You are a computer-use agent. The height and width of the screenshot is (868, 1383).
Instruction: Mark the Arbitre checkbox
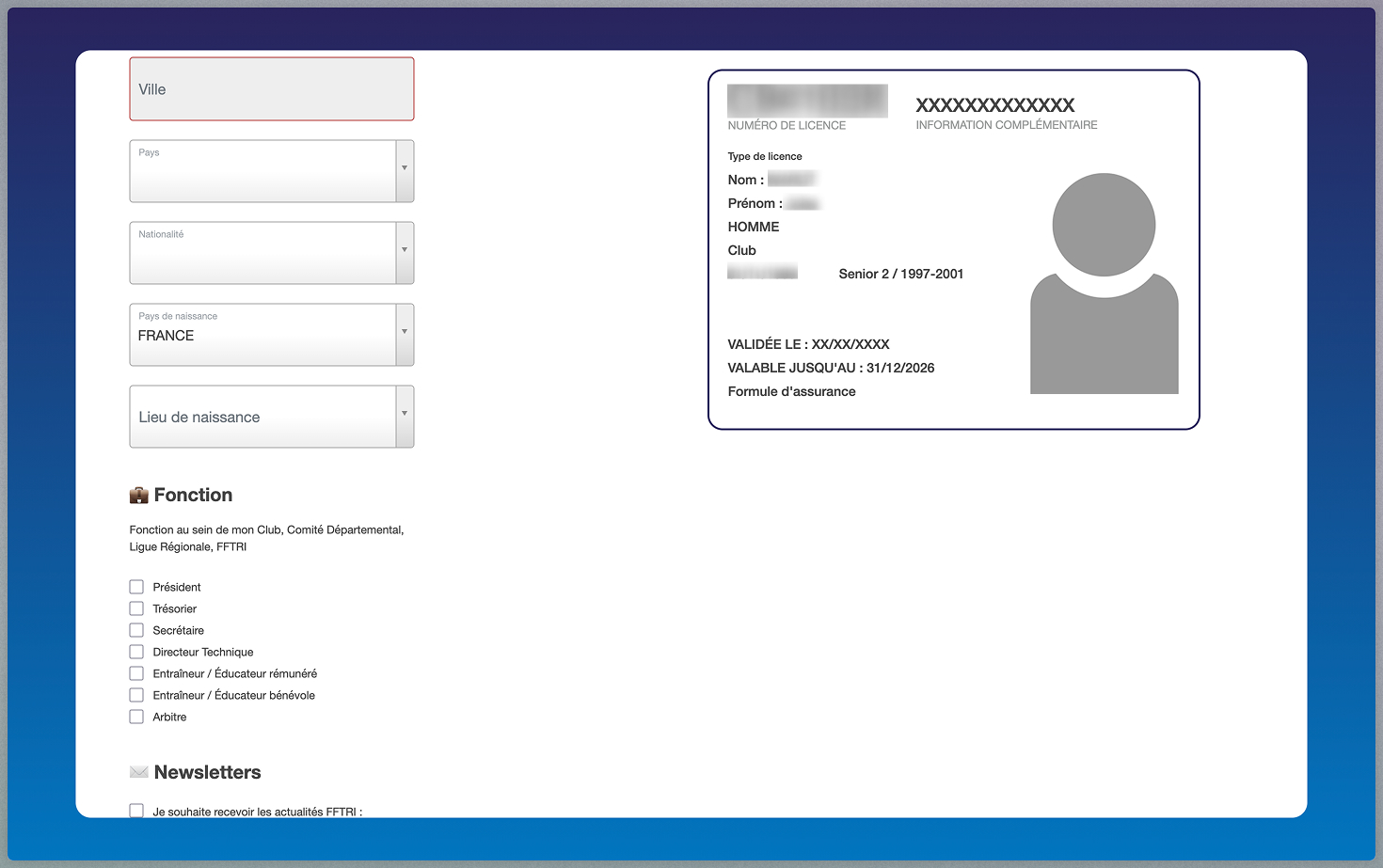(x=136, y=717)
